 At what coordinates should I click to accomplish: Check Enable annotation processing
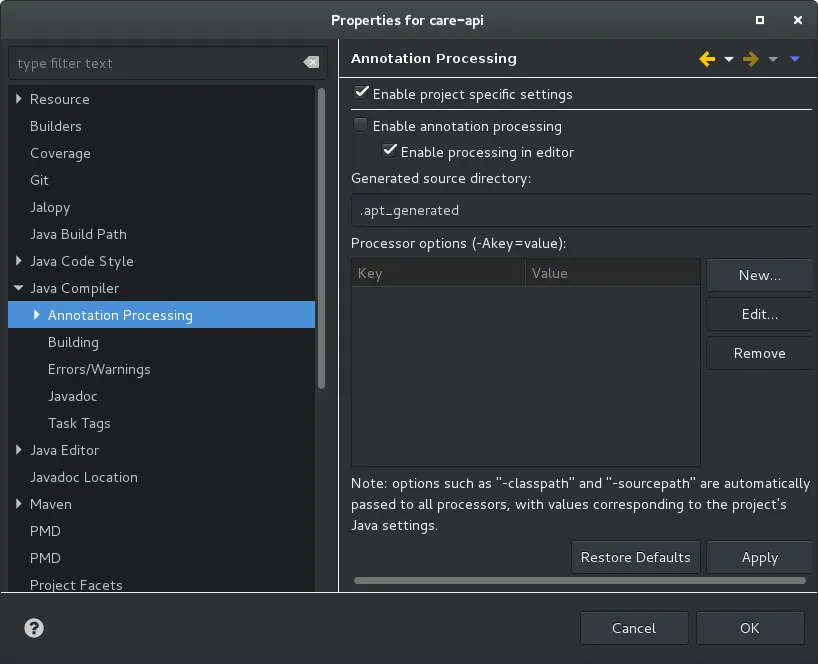point(360,126)
